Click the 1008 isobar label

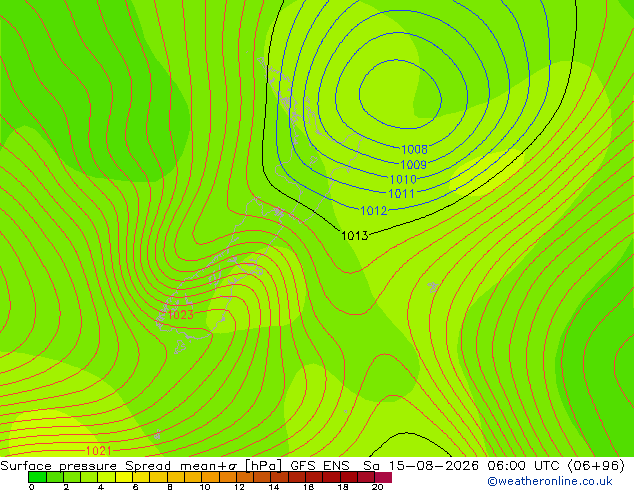coord(414,150)
